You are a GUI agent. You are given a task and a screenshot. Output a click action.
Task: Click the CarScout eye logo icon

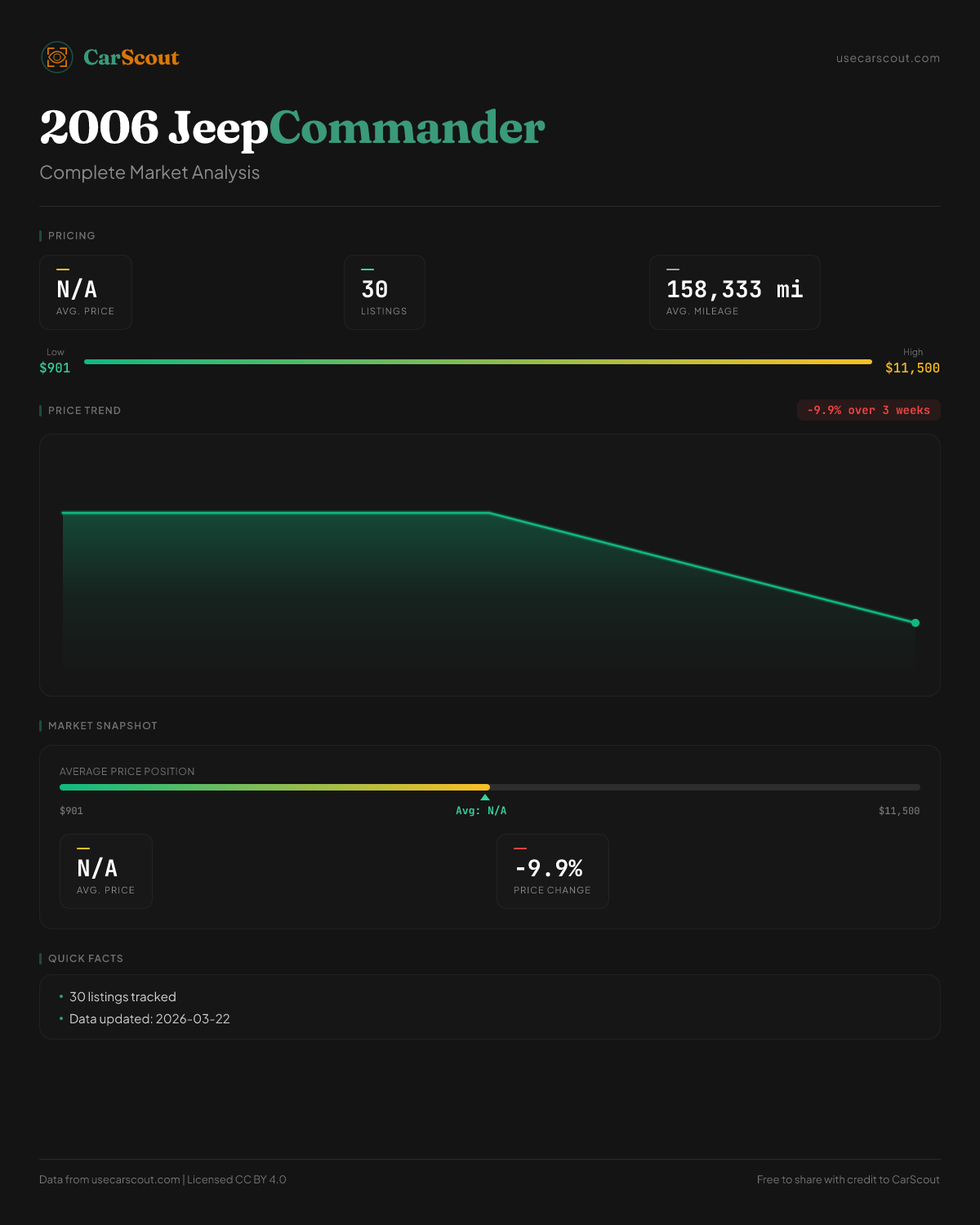pos(57,57)
